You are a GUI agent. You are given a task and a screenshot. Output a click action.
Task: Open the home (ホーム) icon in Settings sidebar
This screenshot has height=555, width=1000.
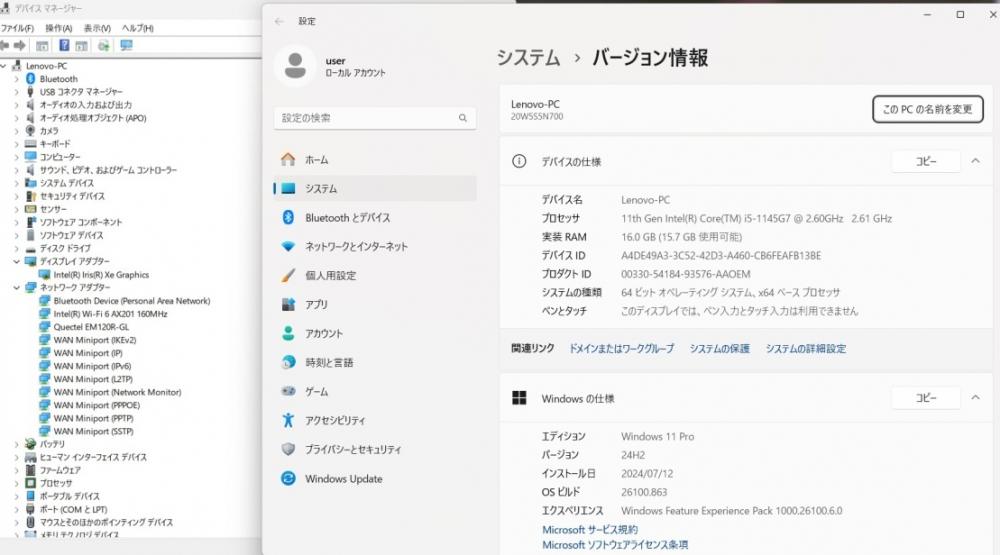(x=288, y=159)
